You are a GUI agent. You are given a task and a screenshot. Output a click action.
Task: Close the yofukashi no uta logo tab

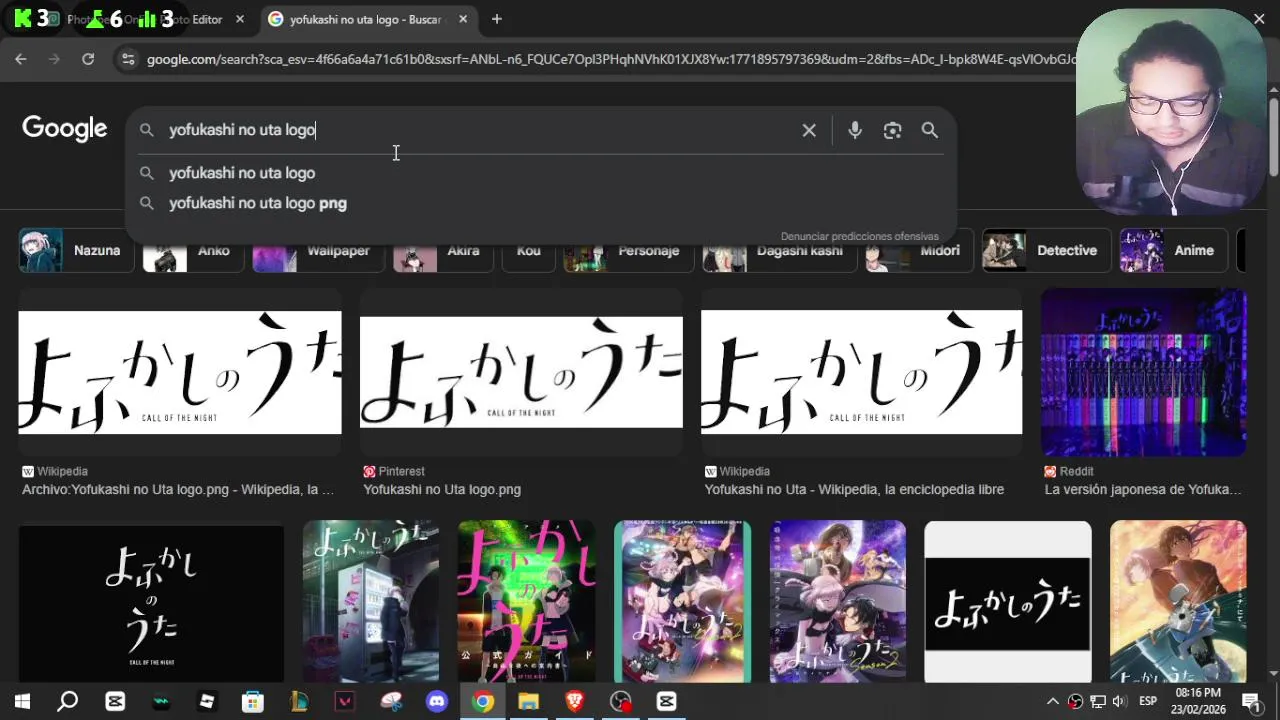pyautogui.click(x=463, y=19)
